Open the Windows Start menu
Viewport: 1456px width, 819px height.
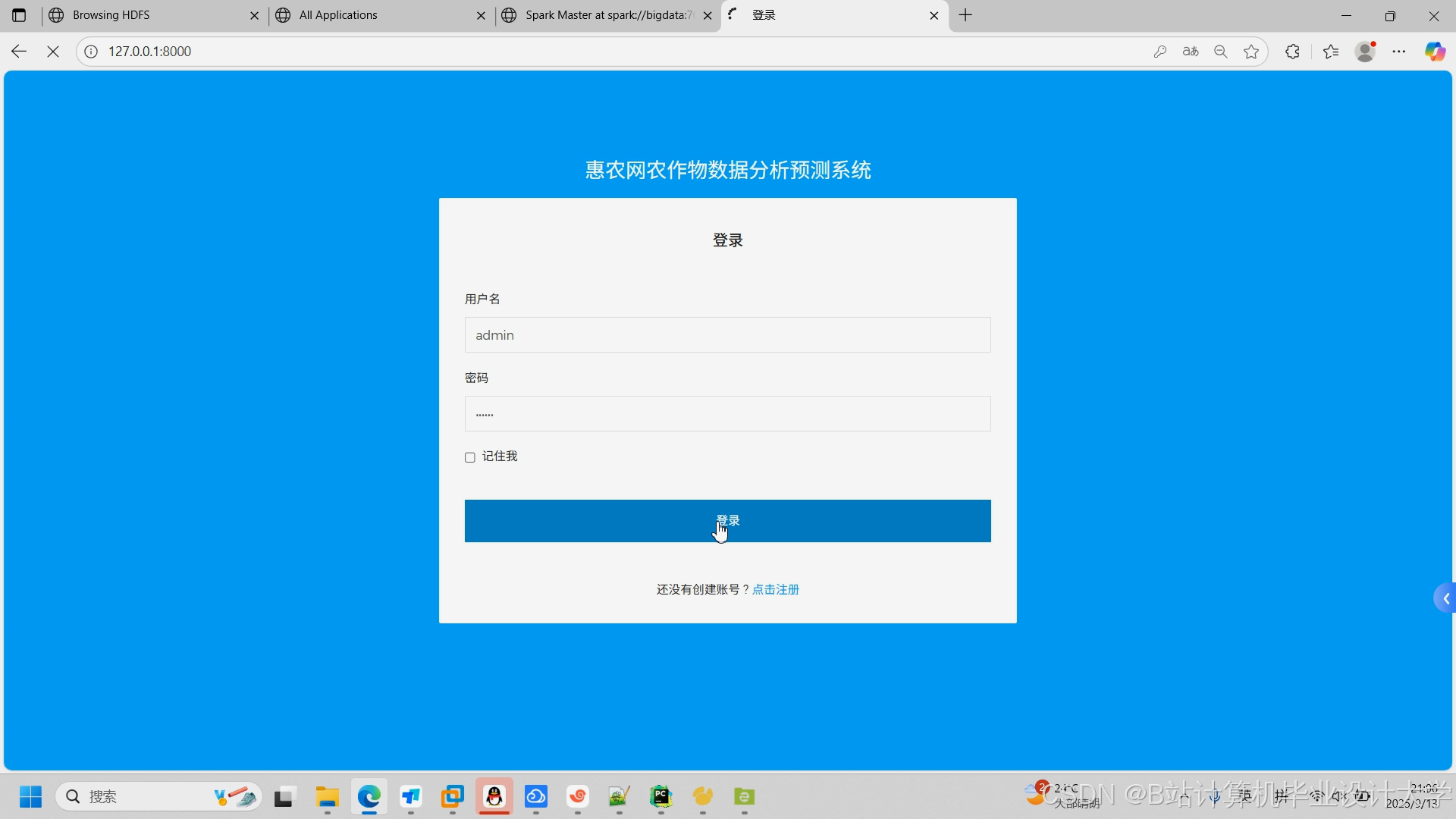30,796
